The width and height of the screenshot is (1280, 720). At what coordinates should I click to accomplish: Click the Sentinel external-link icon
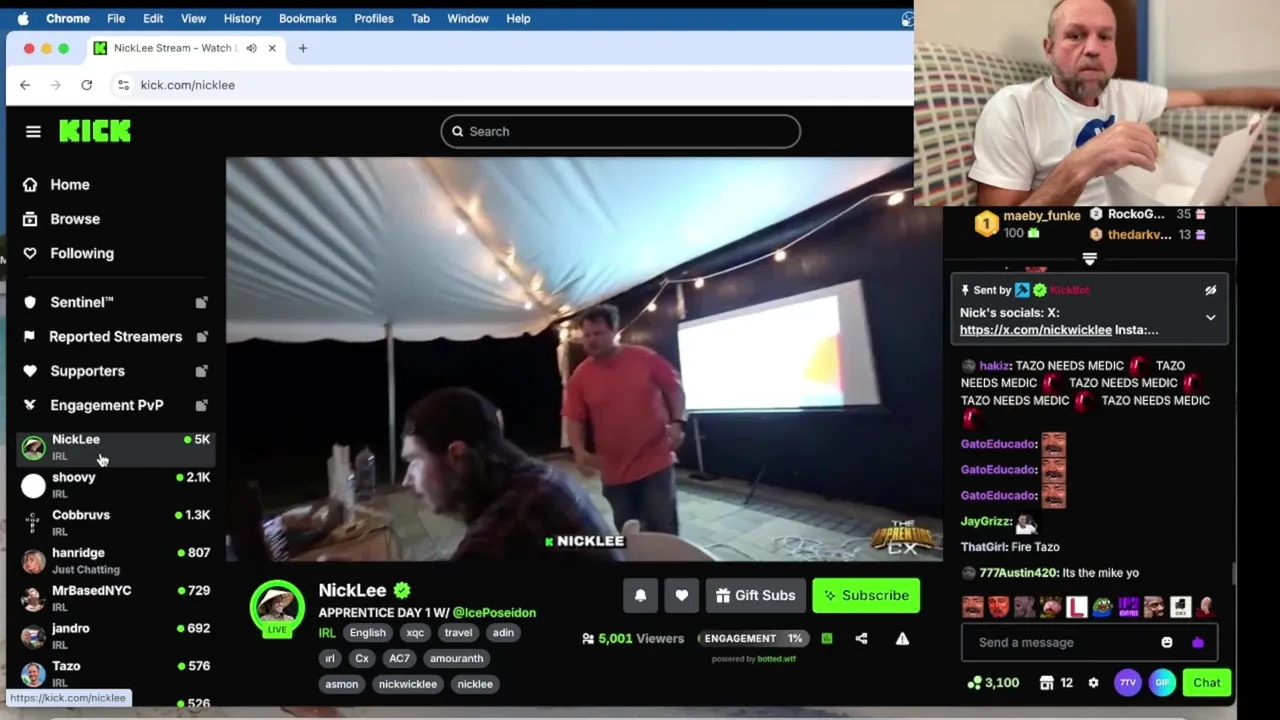tap(201, 302)
